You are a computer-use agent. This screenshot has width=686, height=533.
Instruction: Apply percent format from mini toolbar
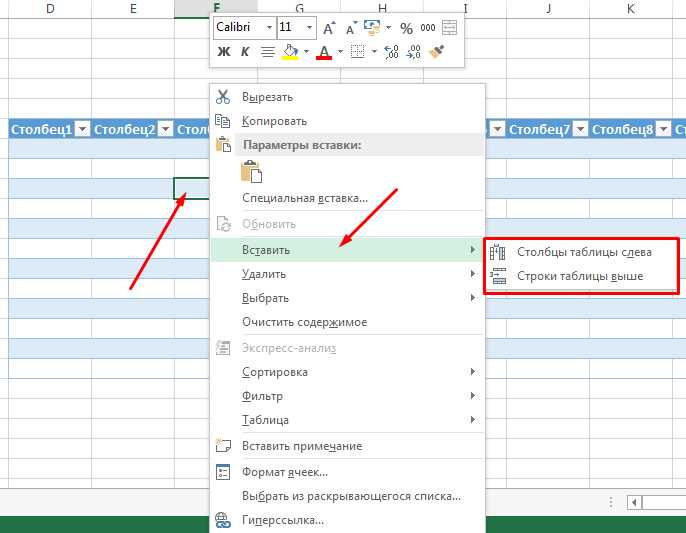[406, 28]
